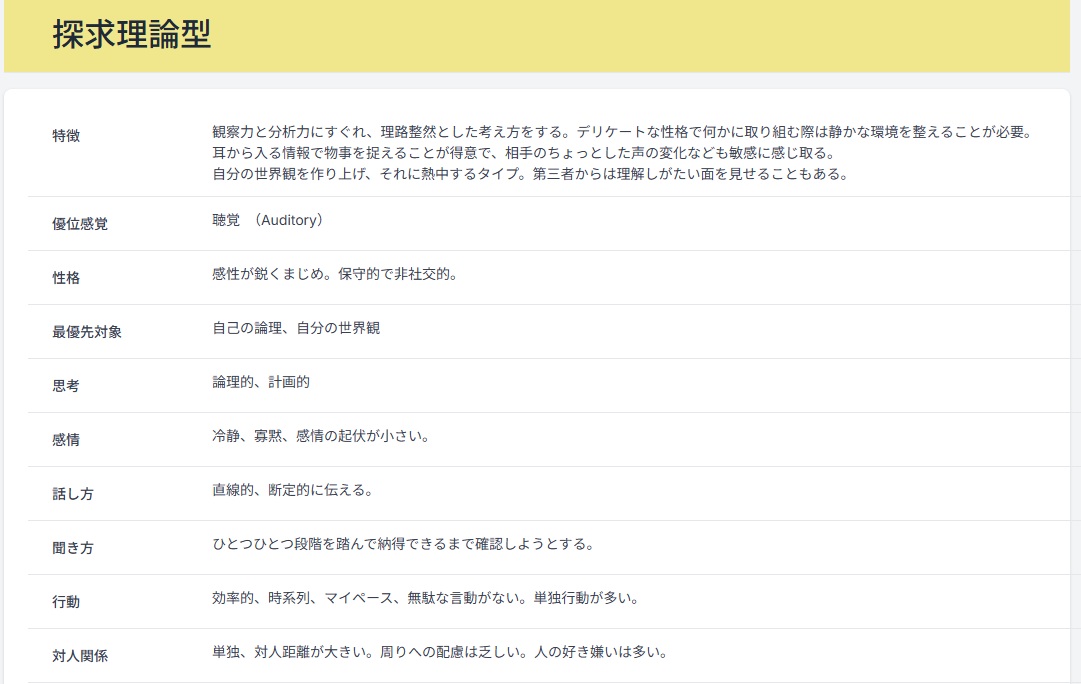Click the 性格 row label
Viewport: 1081px width, 684px height.
(x=66, y=278)
